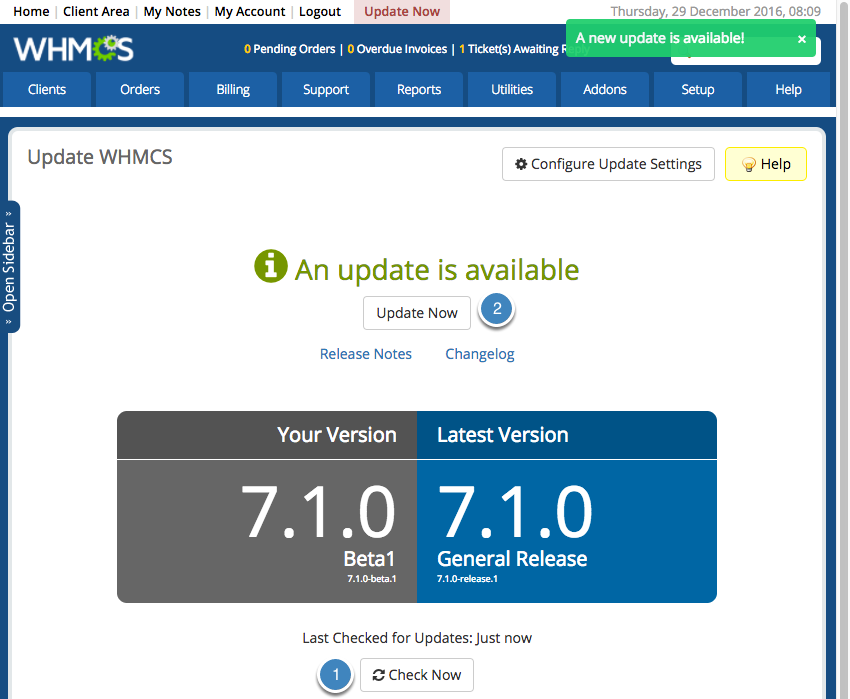The image size is (850, 699).
Task: Click the Check Now button
Action: pos(417,675)
